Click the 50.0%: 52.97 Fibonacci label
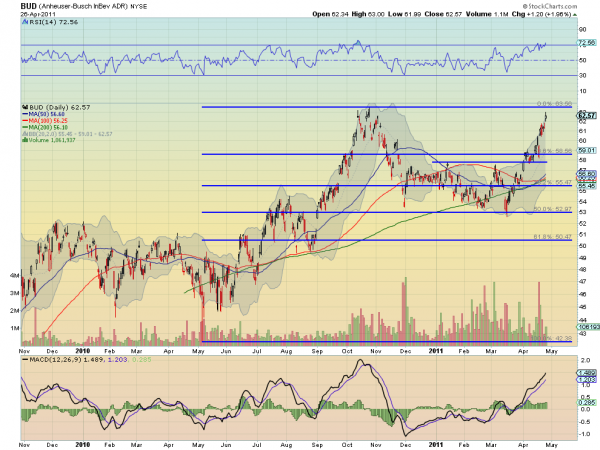 coord(553,209)
